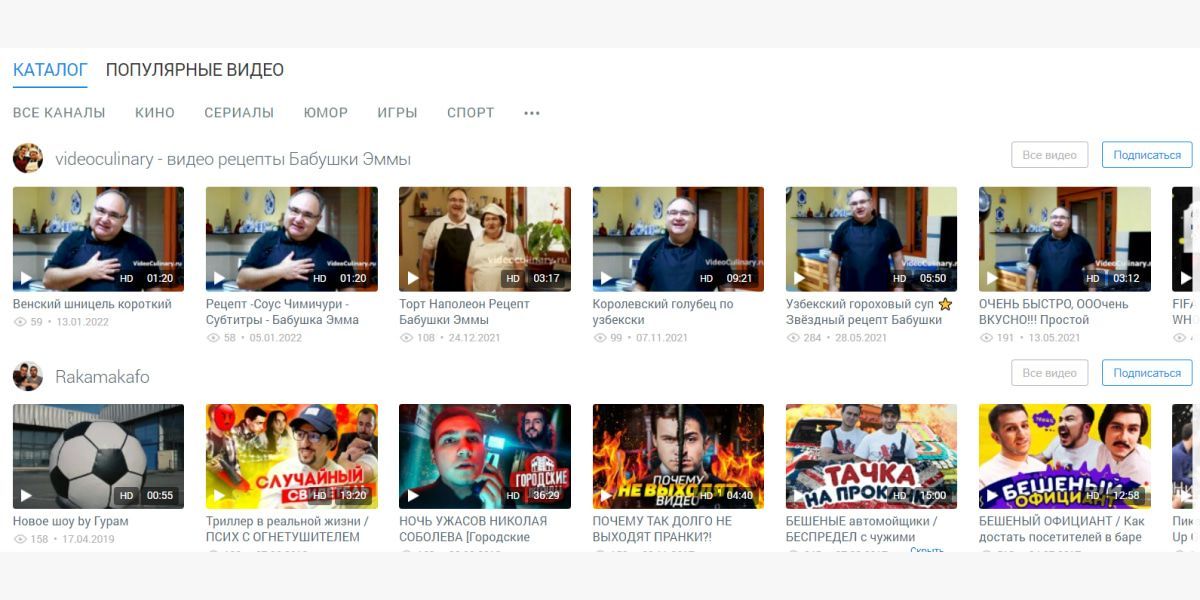The width and height of the screenshot is (1200, 600).
Task: Click the 36:29 duration label
Action: click(546, 495)
